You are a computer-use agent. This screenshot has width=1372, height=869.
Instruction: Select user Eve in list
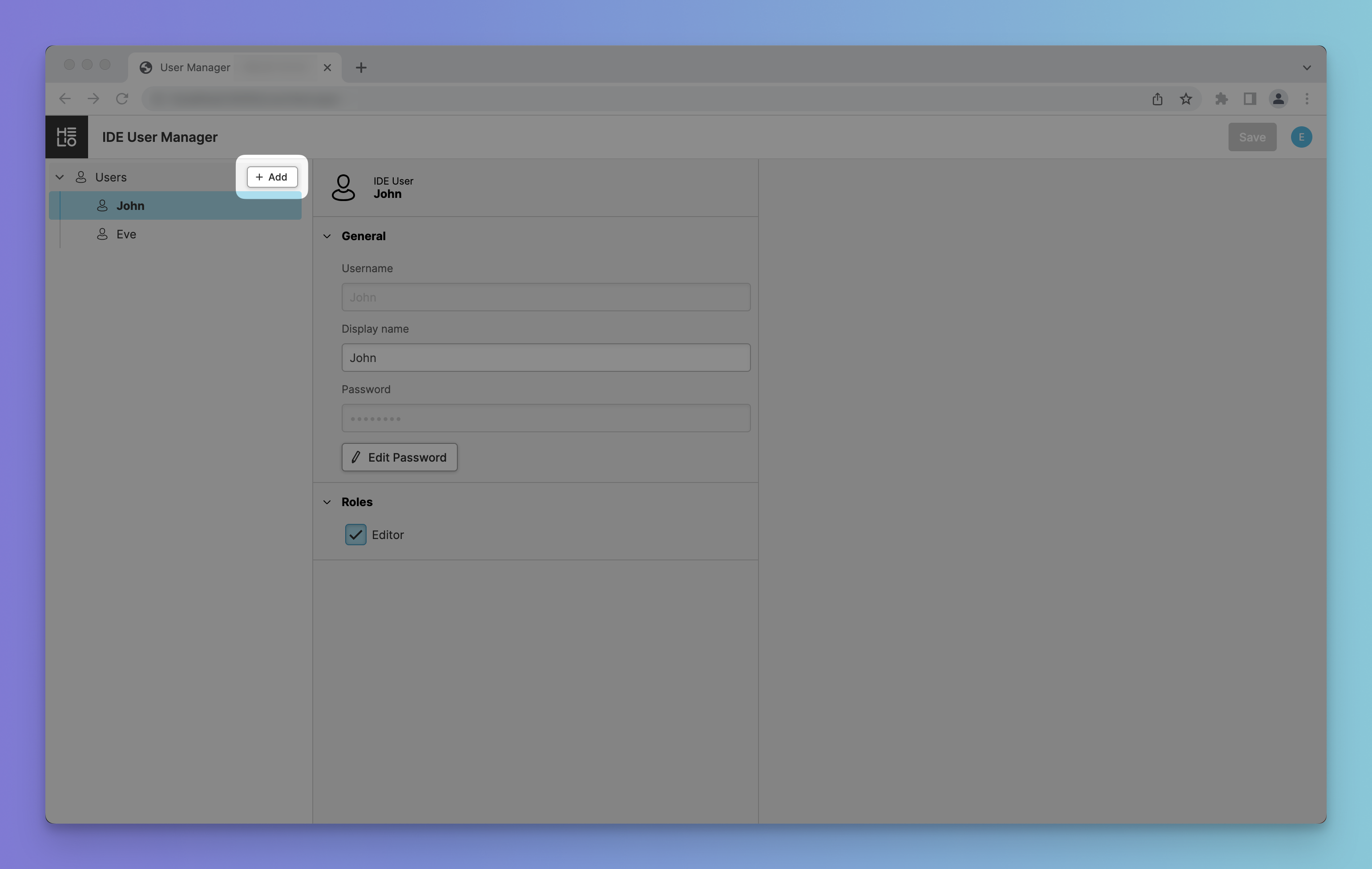(x=126, y=234)
